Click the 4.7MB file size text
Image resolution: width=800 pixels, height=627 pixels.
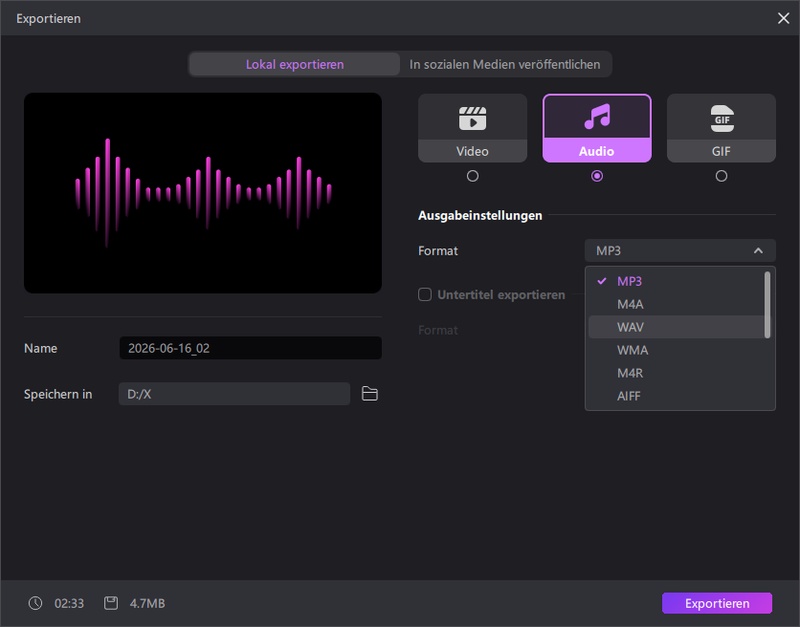(x=147, y=604)
